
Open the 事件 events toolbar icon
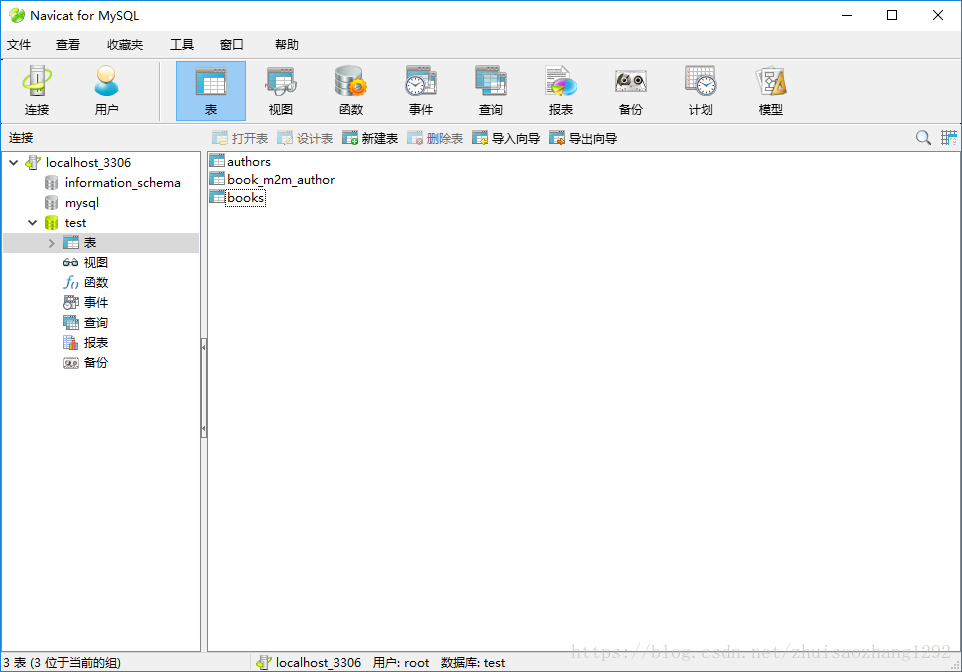(421, 90)
